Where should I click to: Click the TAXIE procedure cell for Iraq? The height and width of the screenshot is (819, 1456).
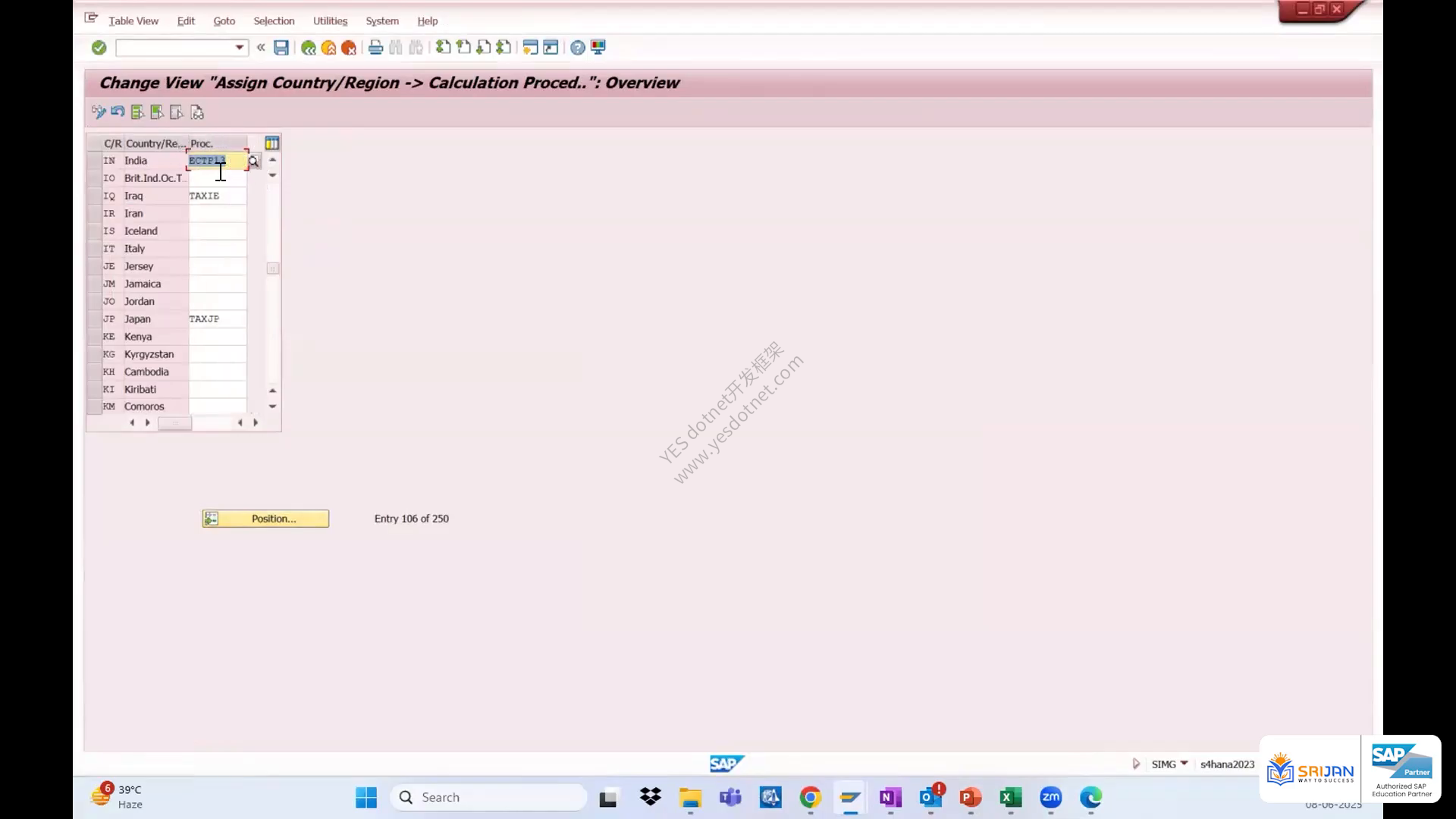point(217,196)
